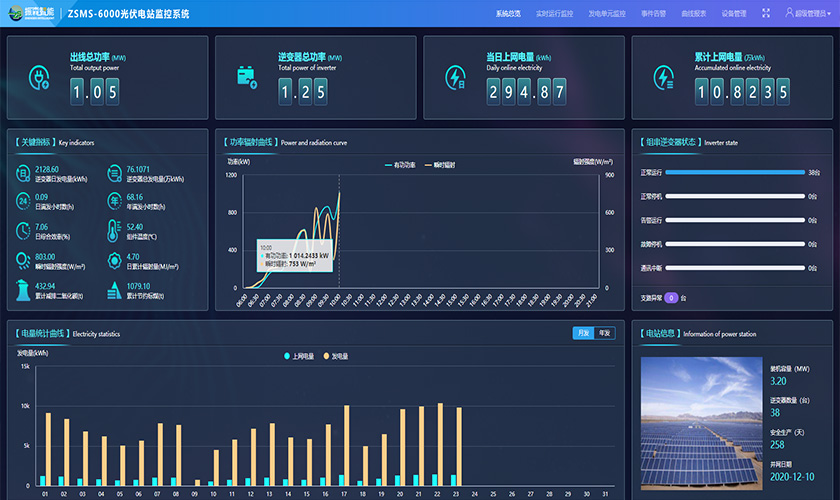Viewport: 840px width, 500px height.
Task: Toggle the 瞬时辐射 legend in power curve
Action: point(441,164)
